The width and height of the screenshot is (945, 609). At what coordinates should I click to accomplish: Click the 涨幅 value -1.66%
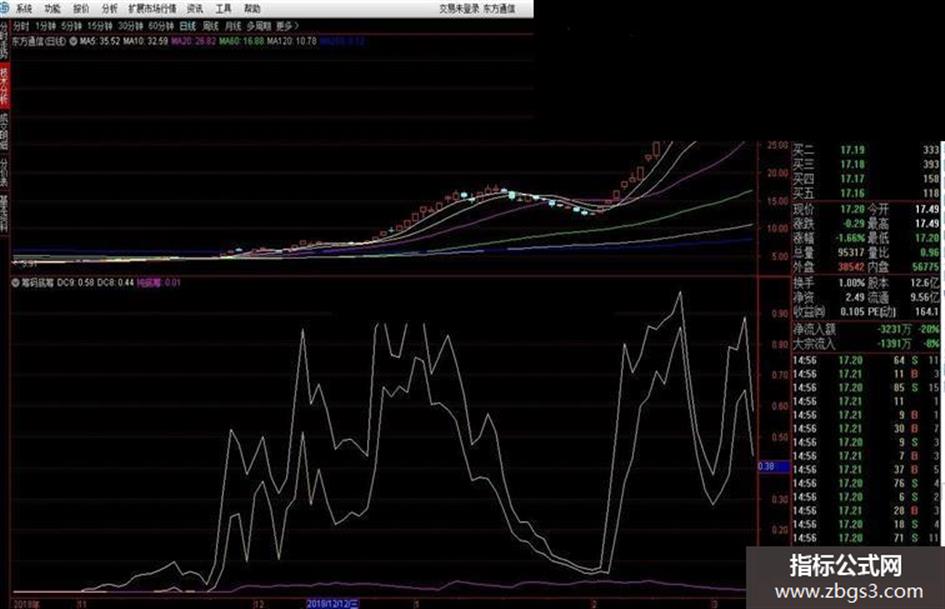tap(850, 238)
